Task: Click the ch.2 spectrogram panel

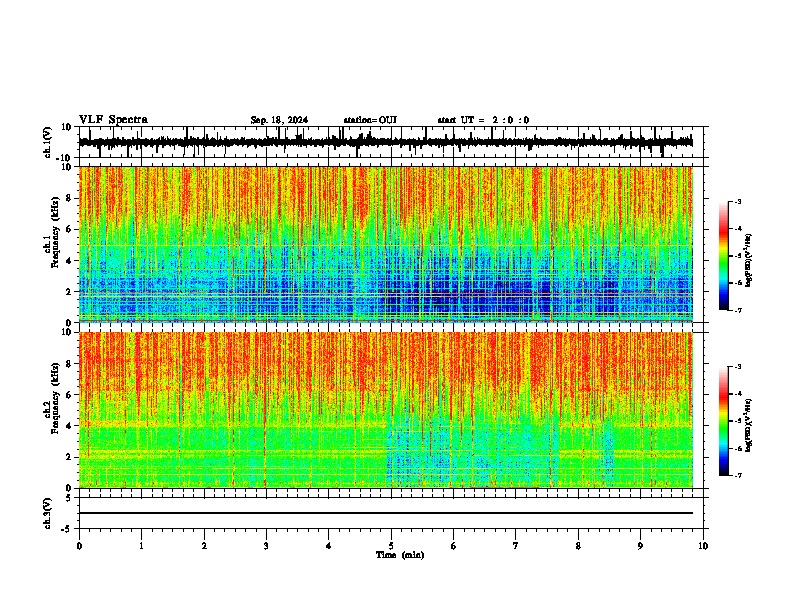Action: [x=390, y=410]
